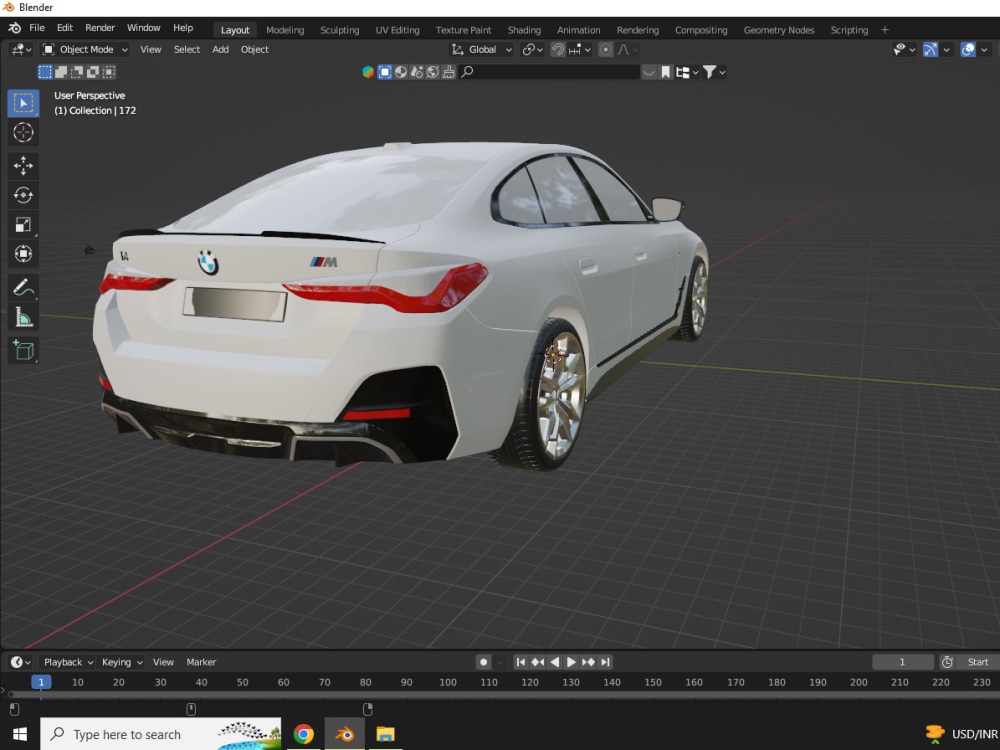The height and width of the screenshot is (750, 1000).
Task: Toggle viewport gizmos
Action: [x=930, y=50]
